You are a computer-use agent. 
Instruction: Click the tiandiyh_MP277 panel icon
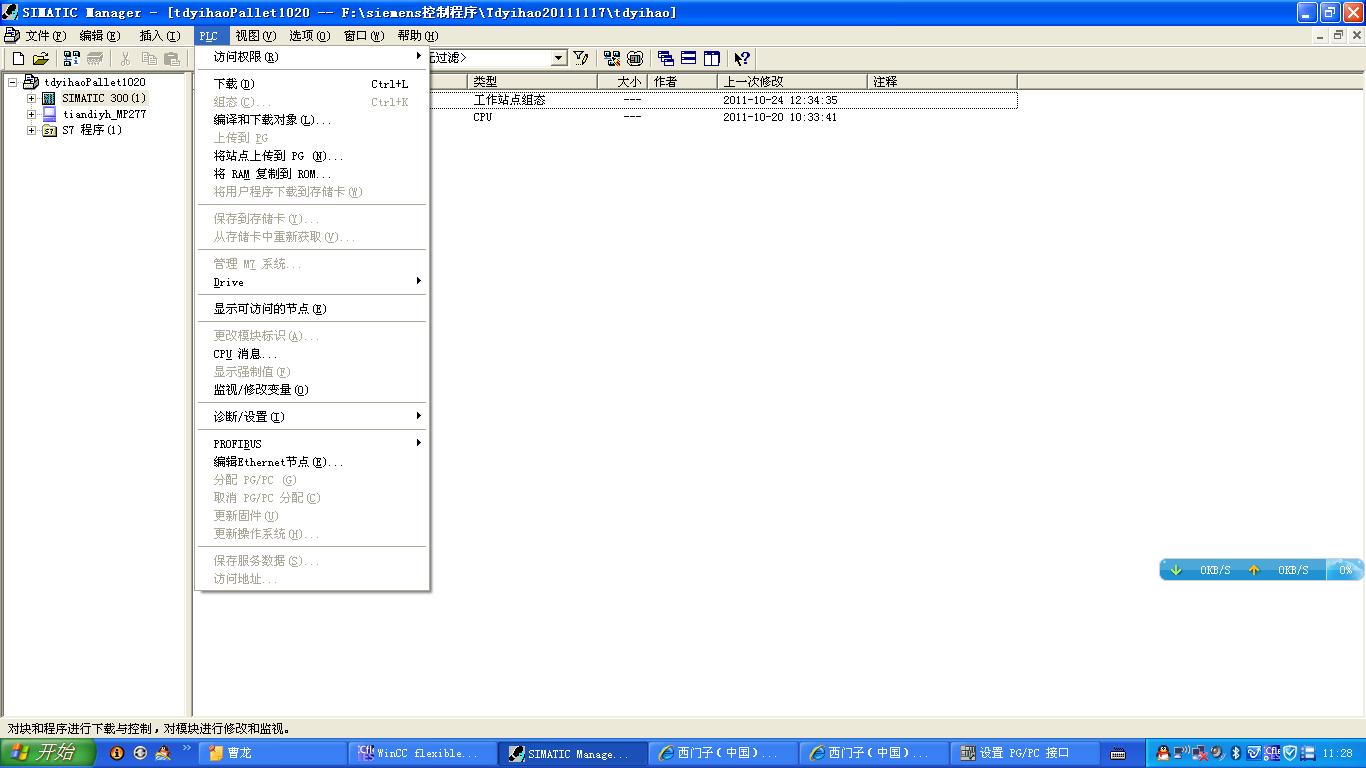pos(49,114)
